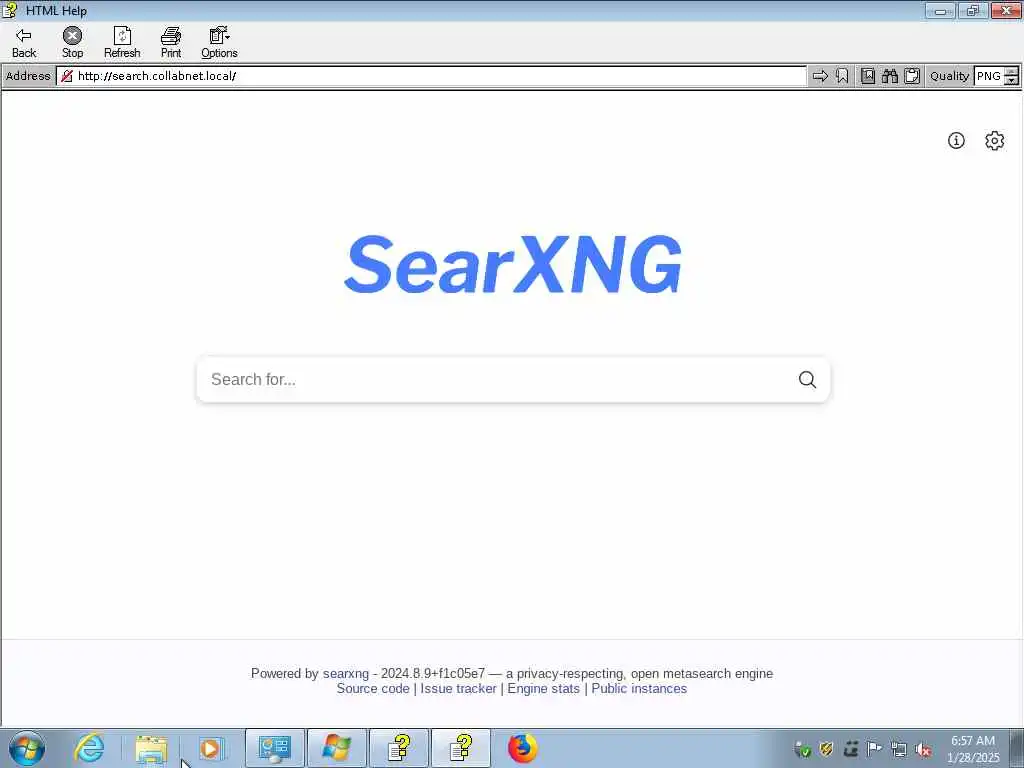The width and height of the screenshot is (1024, 768).
Task: Switch to the control panel taskbar window
Action: pyautogui.click(x=274, y=748)
